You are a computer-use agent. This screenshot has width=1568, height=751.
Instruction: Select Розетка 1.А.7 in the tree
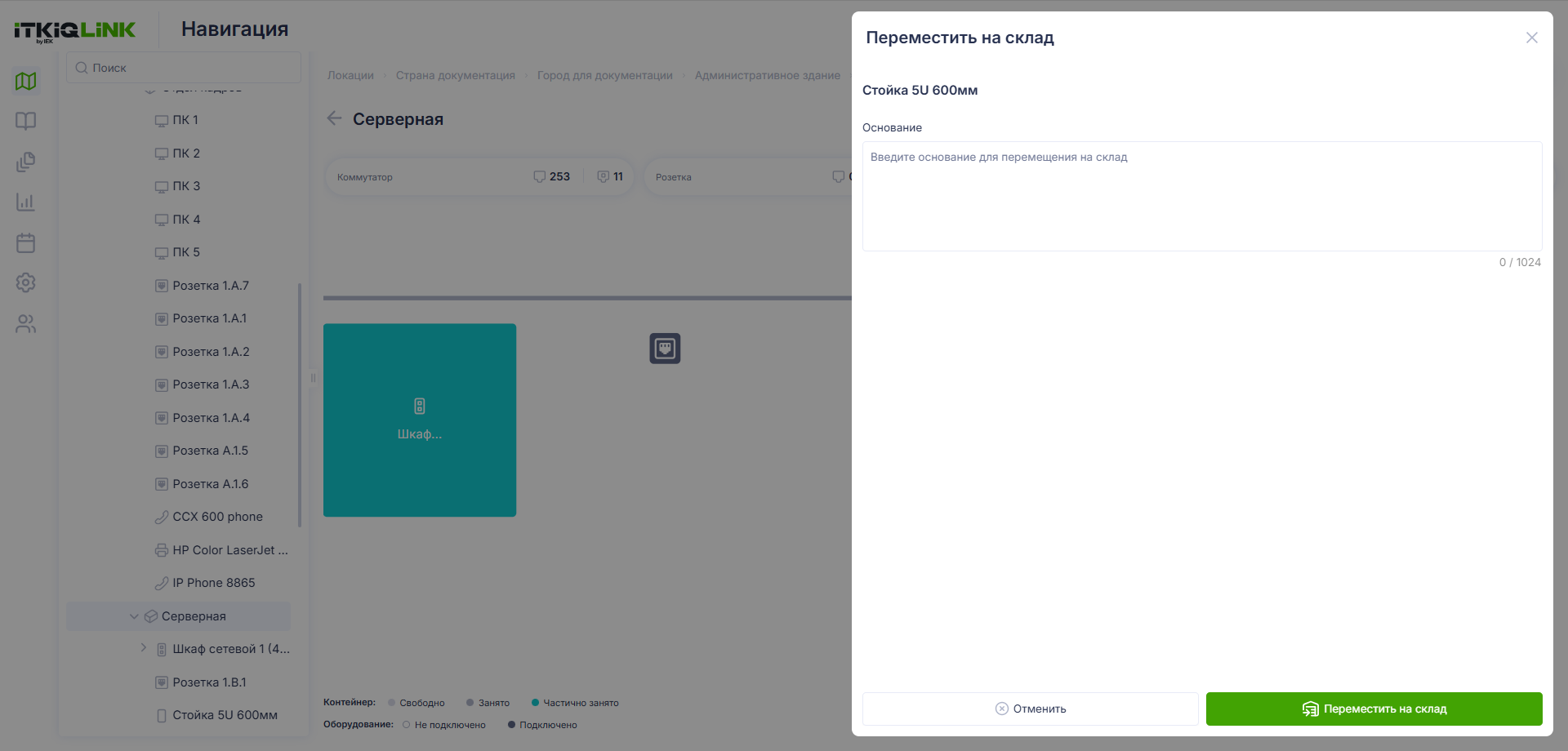[211, 286]
